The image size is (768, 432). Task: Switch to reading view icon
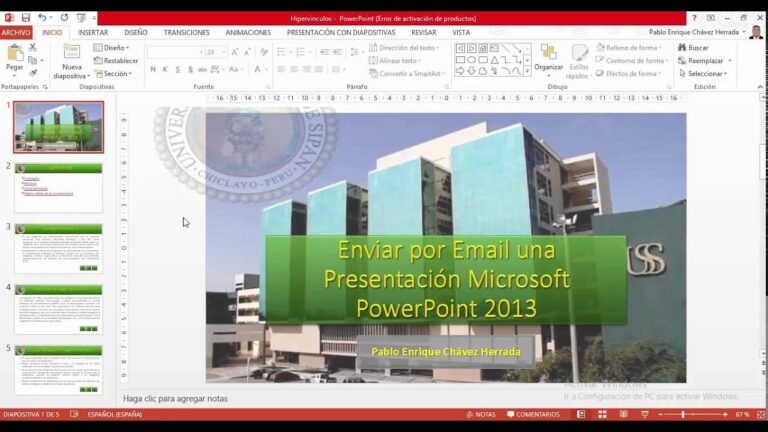tap(624, 414)
